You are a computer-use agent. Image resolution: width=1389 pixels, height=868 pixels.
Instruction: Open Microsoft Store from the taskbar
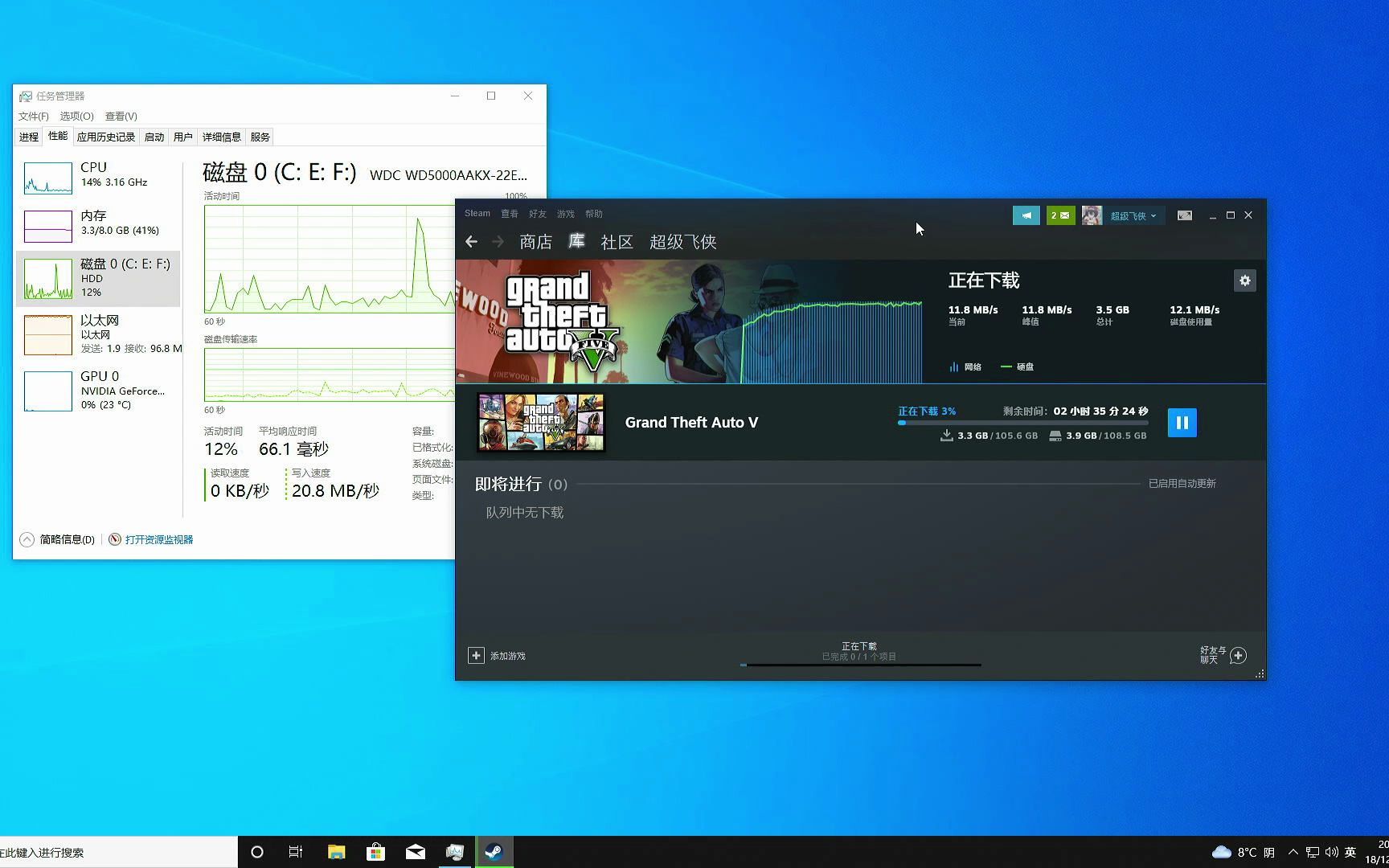click(x=375, y=852)
